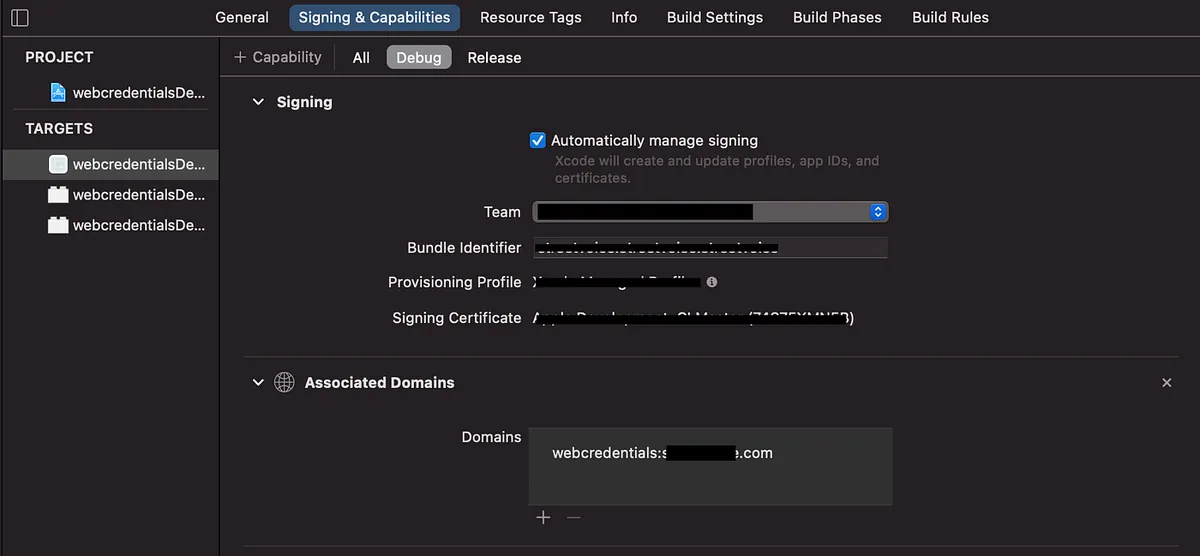Screen dimensions: 1200x556
Task: Select the first webcredentialsDe target app icon
Action: 58,164
